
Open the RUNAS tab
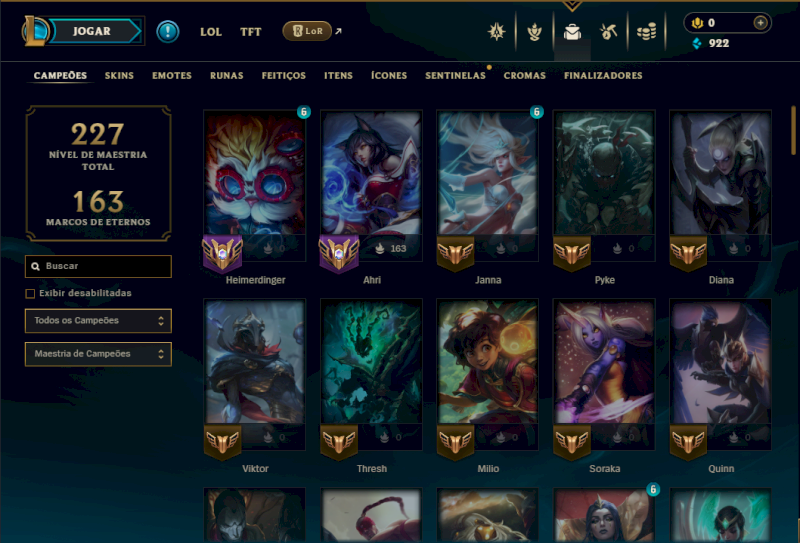click(227, 76)
